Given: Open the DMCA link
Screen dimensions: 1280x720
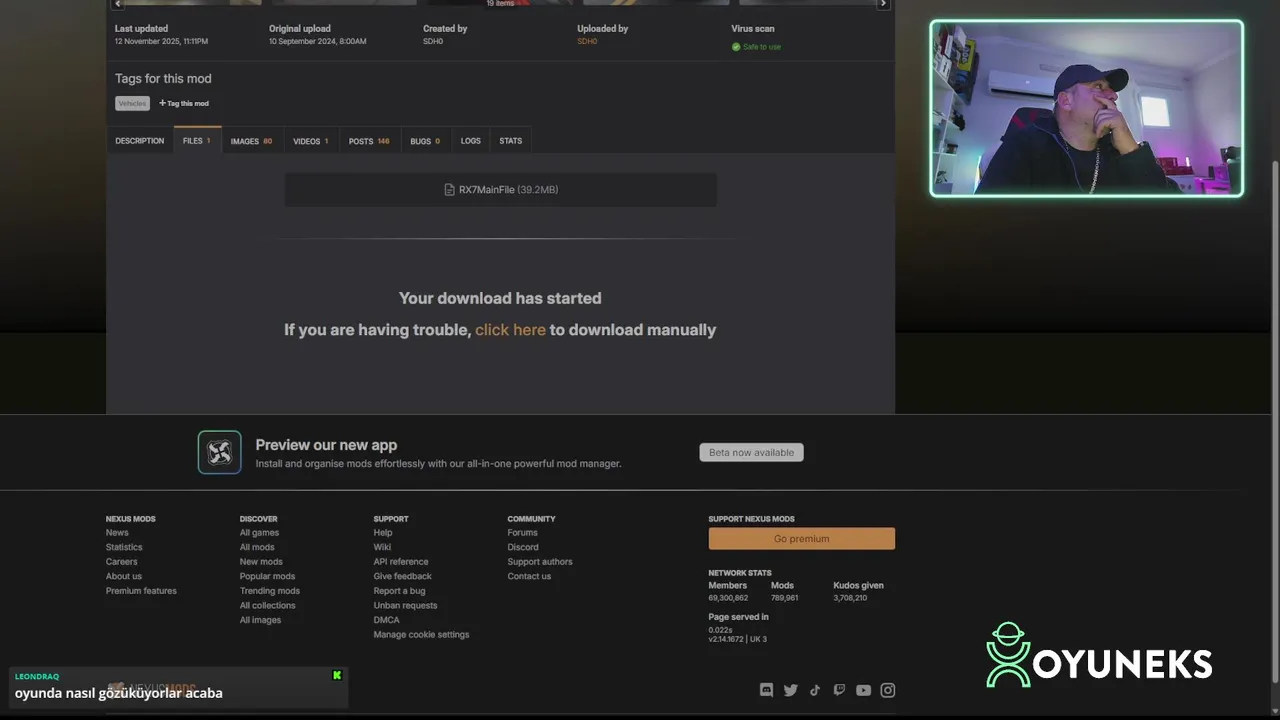Looking at the screenshot, I should click(x=387, y=620).
